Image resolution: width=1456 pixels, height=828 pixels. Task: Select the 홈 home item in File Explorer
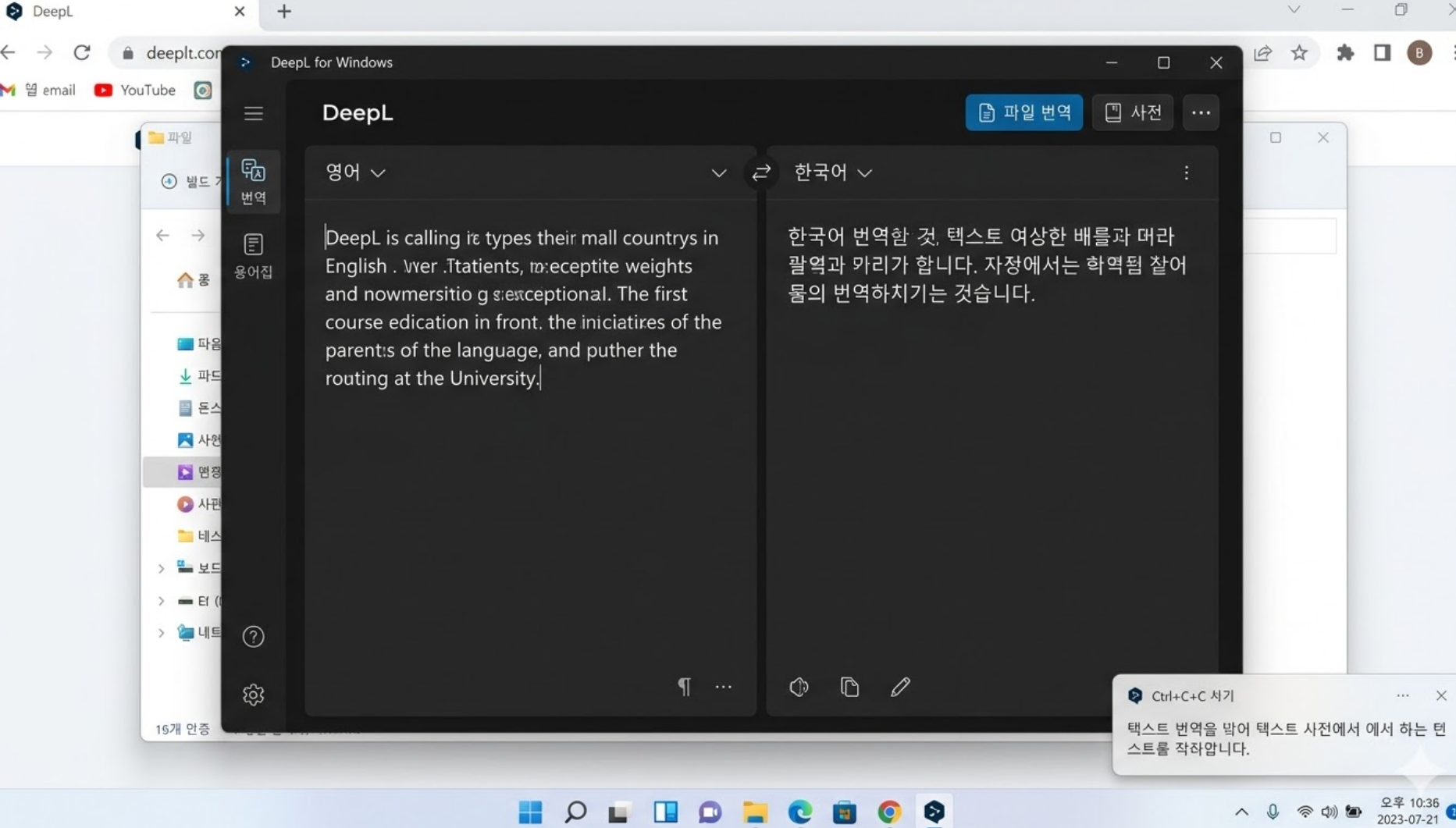click(194, 279)
